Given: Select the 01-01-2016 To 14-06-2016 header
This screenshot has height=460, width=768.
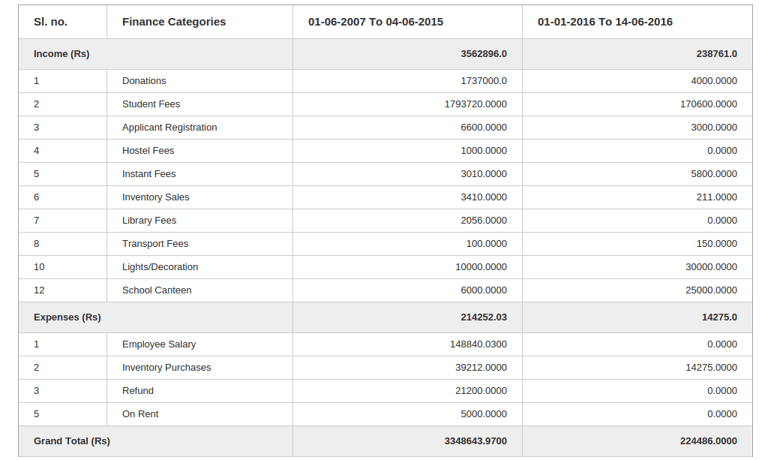Looking at the screenshot, I should (605, 22).
